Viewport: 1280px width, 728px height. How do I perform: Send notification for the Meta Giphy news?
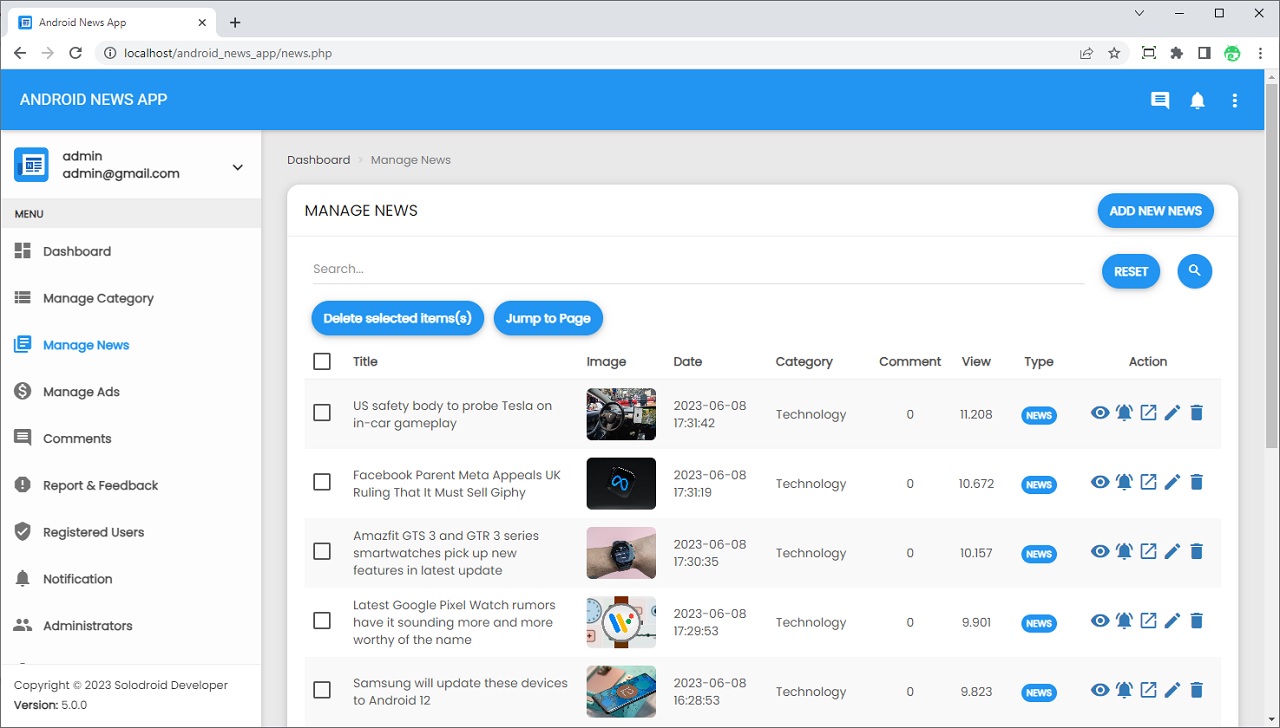[1124, 482]
